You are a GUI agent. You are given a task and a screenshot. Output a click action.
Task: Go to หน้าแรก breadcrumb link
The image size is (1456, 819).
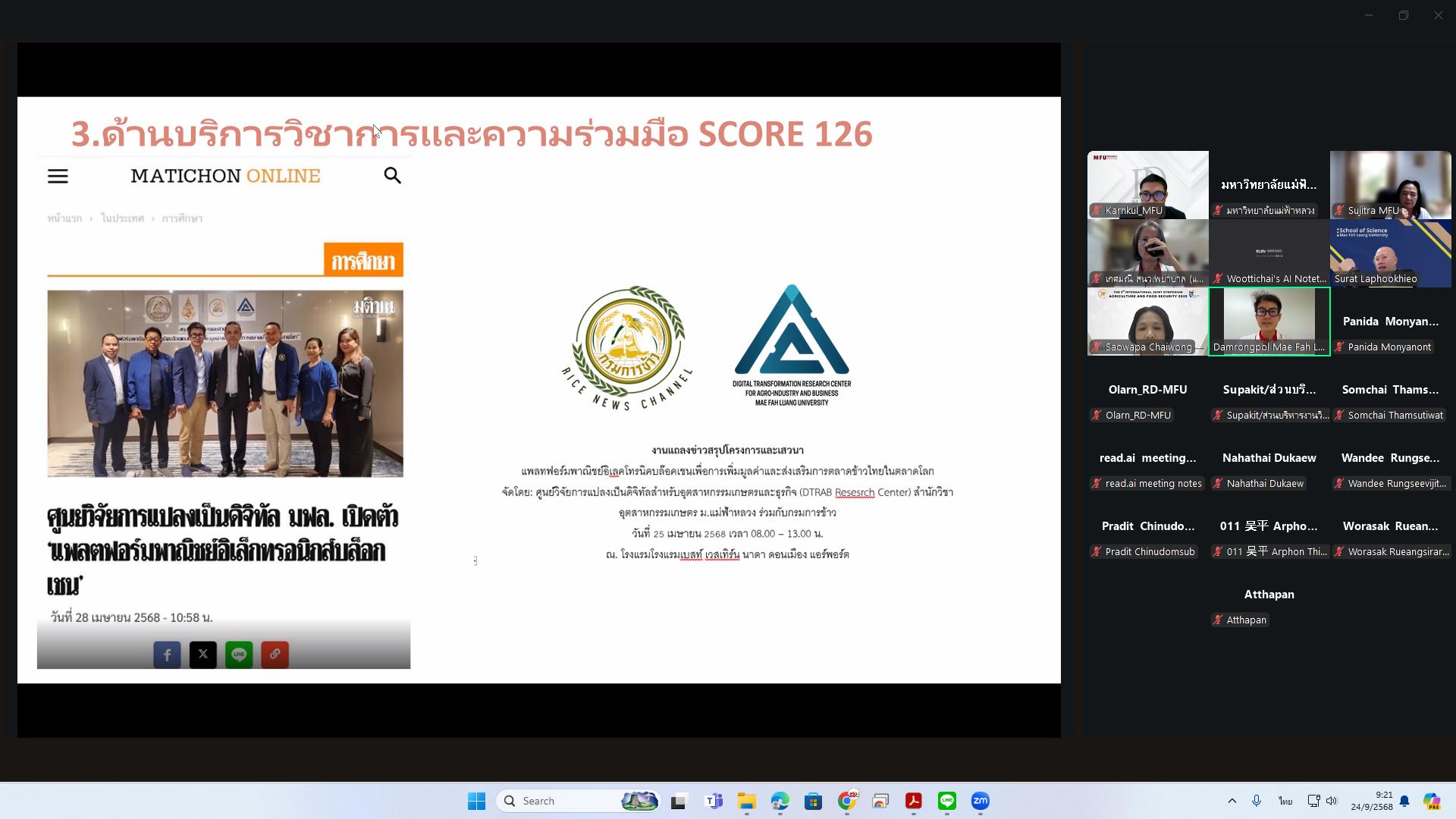pos(64,218)
